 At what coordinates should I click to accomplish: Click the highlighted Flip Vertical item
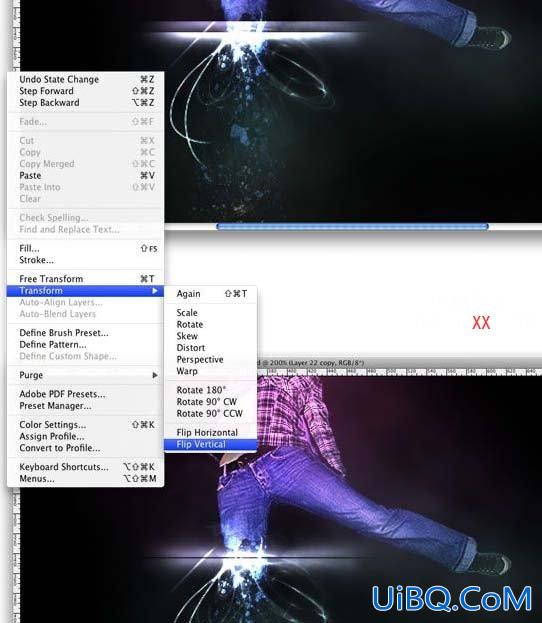coord(211,444)
